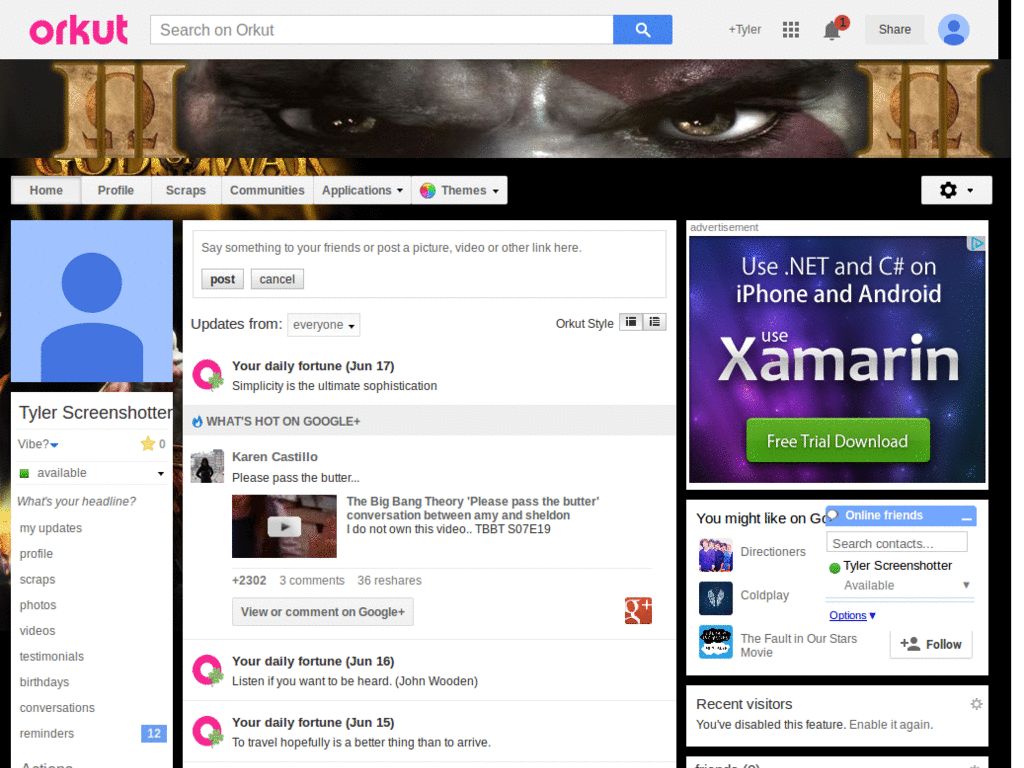This screenshot has height=768, width=1024.
Task: Click the post button
Action: pyautogui.click(x=222, y=279)
